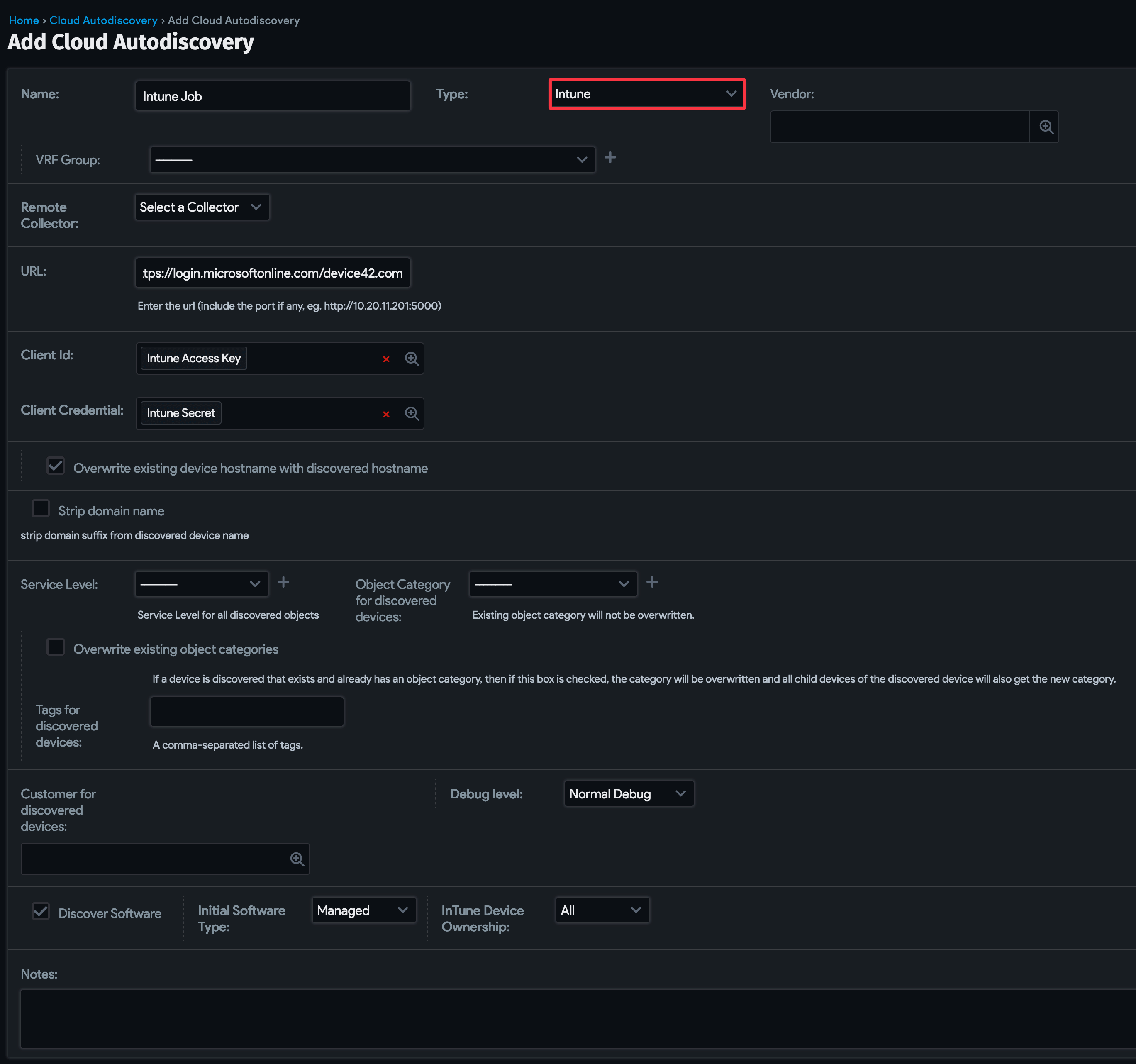
Task: Add a new Service Level
Action: pos(283,582)
